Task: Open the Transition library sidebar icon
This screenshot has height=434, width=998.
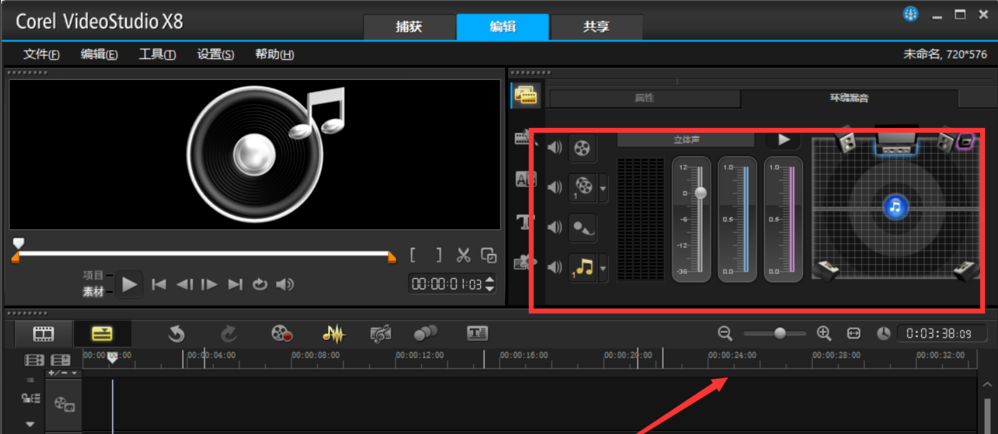Action: (x=526, y=138)
